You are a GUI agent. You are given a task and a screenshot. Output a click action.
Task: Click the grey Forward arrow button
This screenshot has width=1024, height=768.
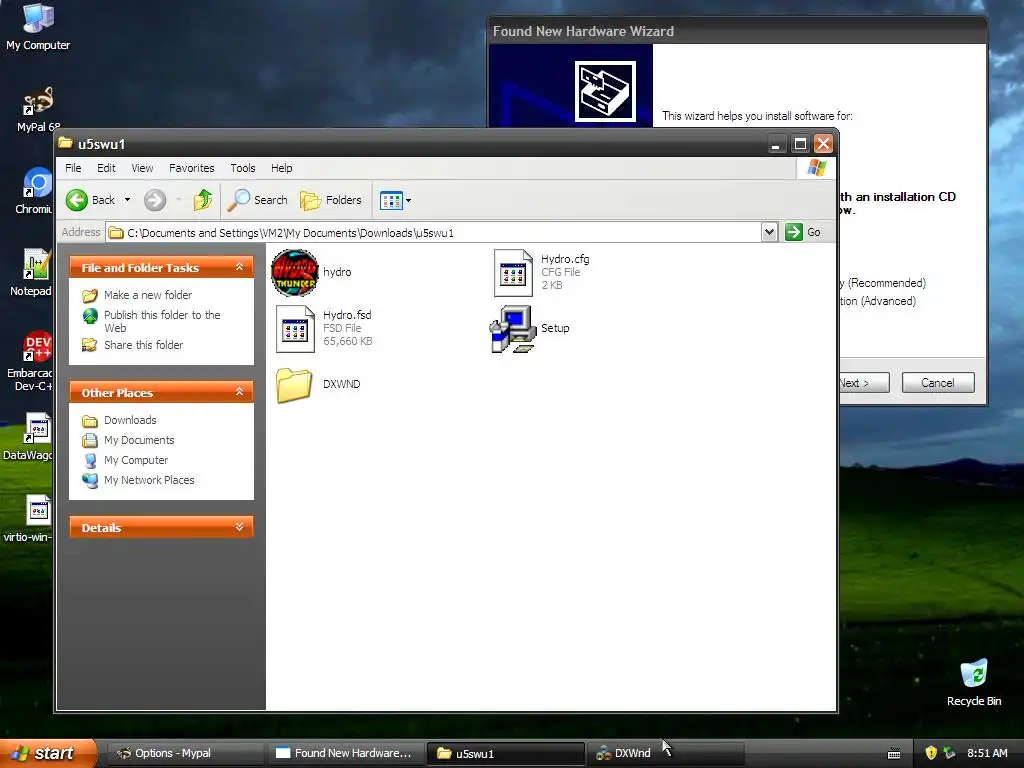(x=155, y=200)
